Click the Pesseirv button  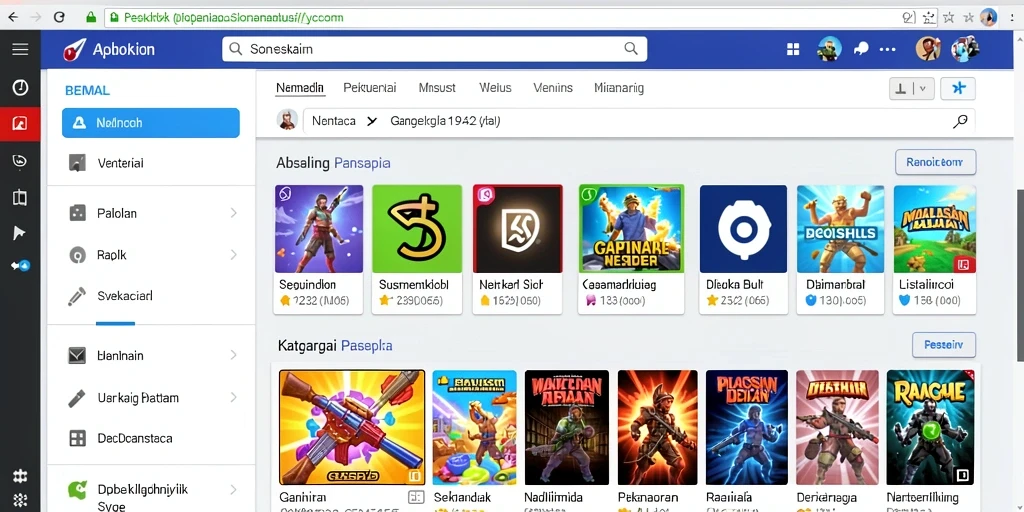point(944,344)
